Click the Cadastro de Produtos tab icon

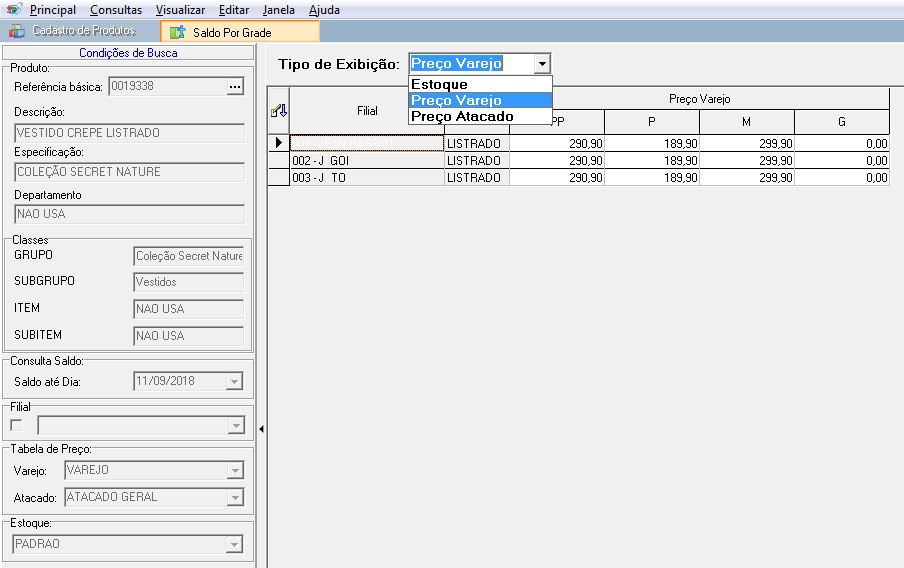tap(17, 31)
